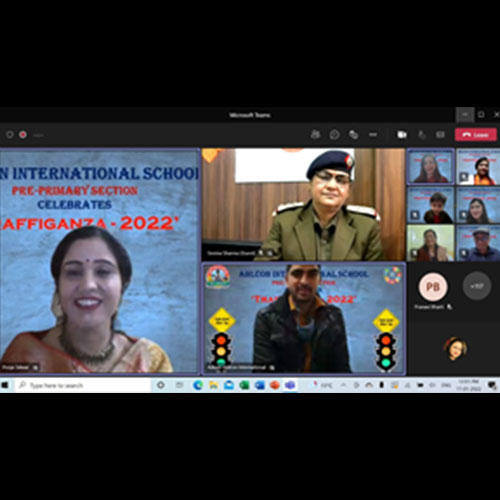Image resolution: width=500 pixels, height=500 pixels.
Task: Open PowerPoint from the taskbar
Action: [275, 385]
